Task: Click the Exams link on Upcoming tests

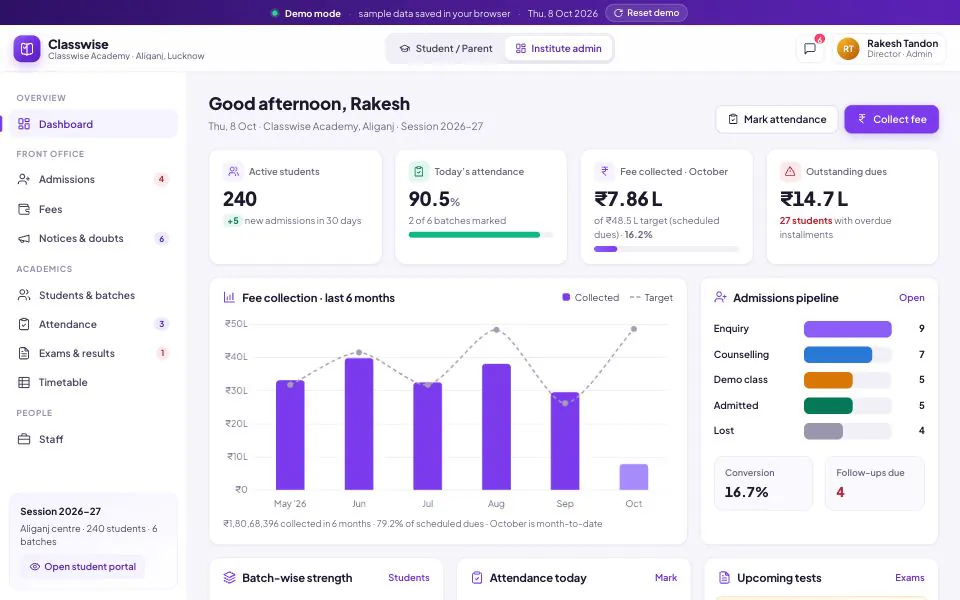Action: (910, 577)
